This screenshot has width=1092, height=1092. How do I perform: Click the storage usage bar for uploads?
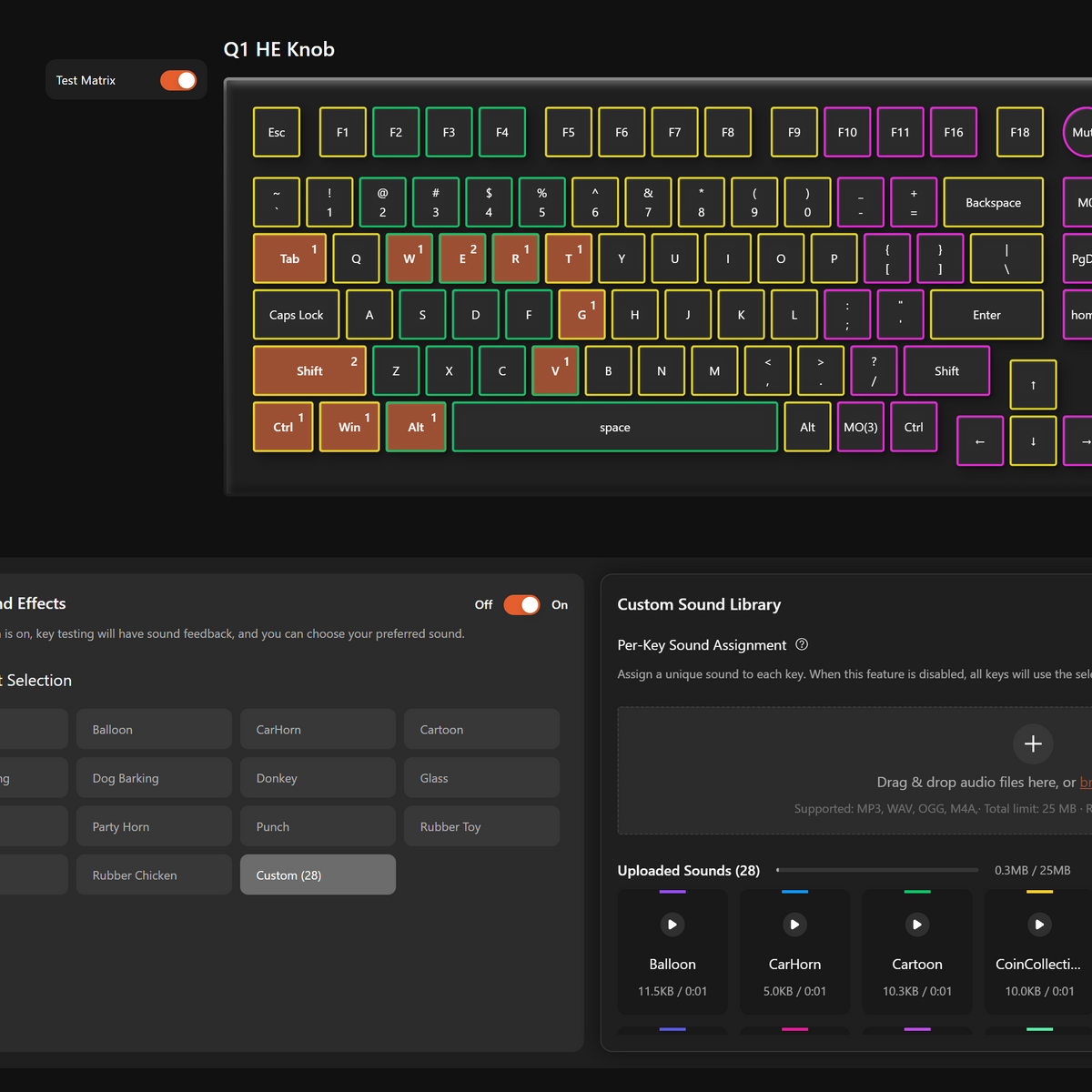[877, 870]
